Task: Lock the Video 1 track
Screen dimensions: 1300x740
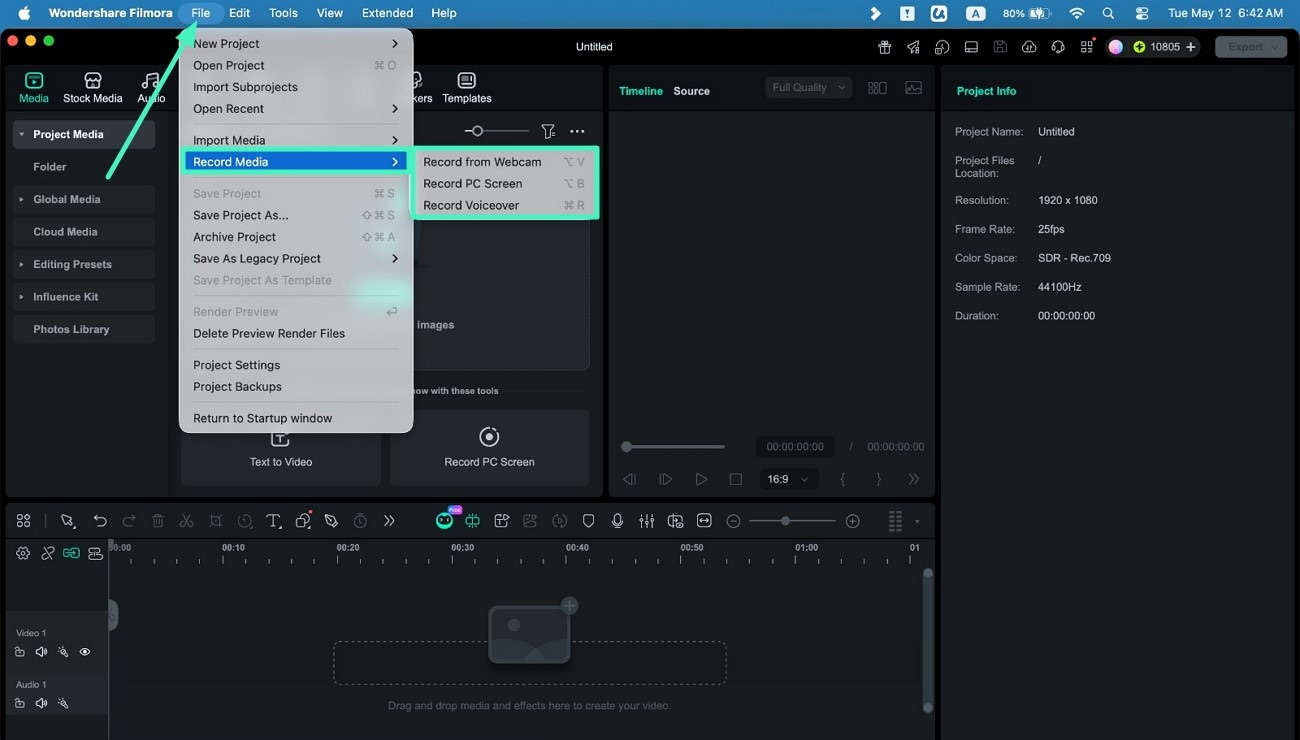Action: 20,652
